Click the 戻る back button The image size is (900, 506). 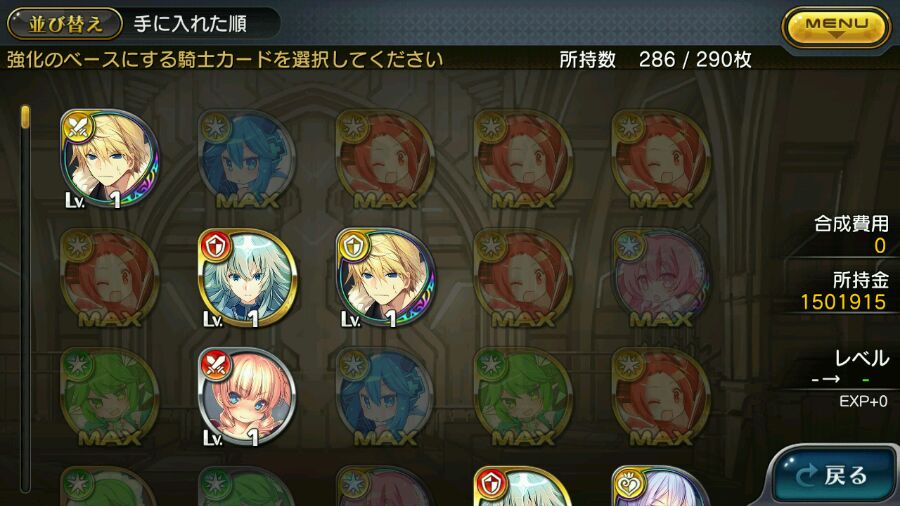pos(832,475)
